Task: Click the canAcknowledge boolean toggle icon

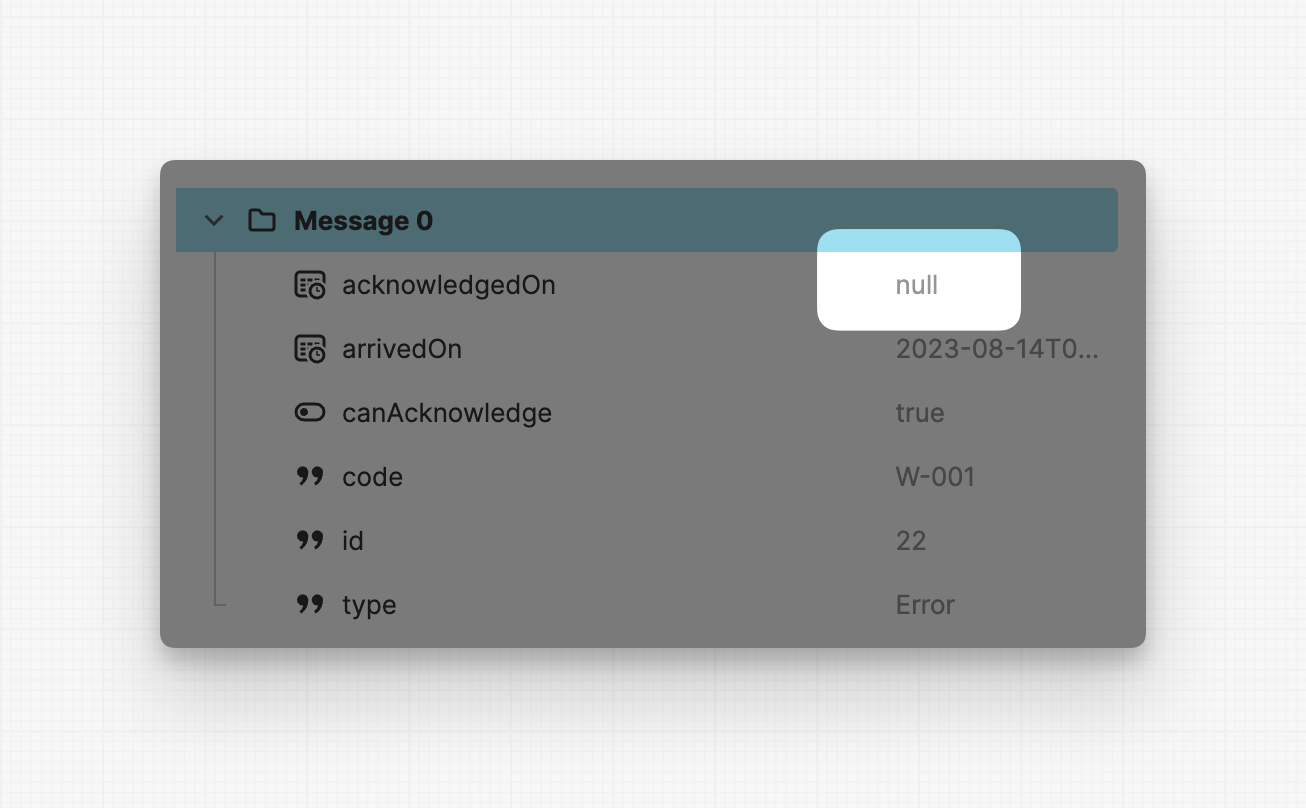Action: [310, 412]
